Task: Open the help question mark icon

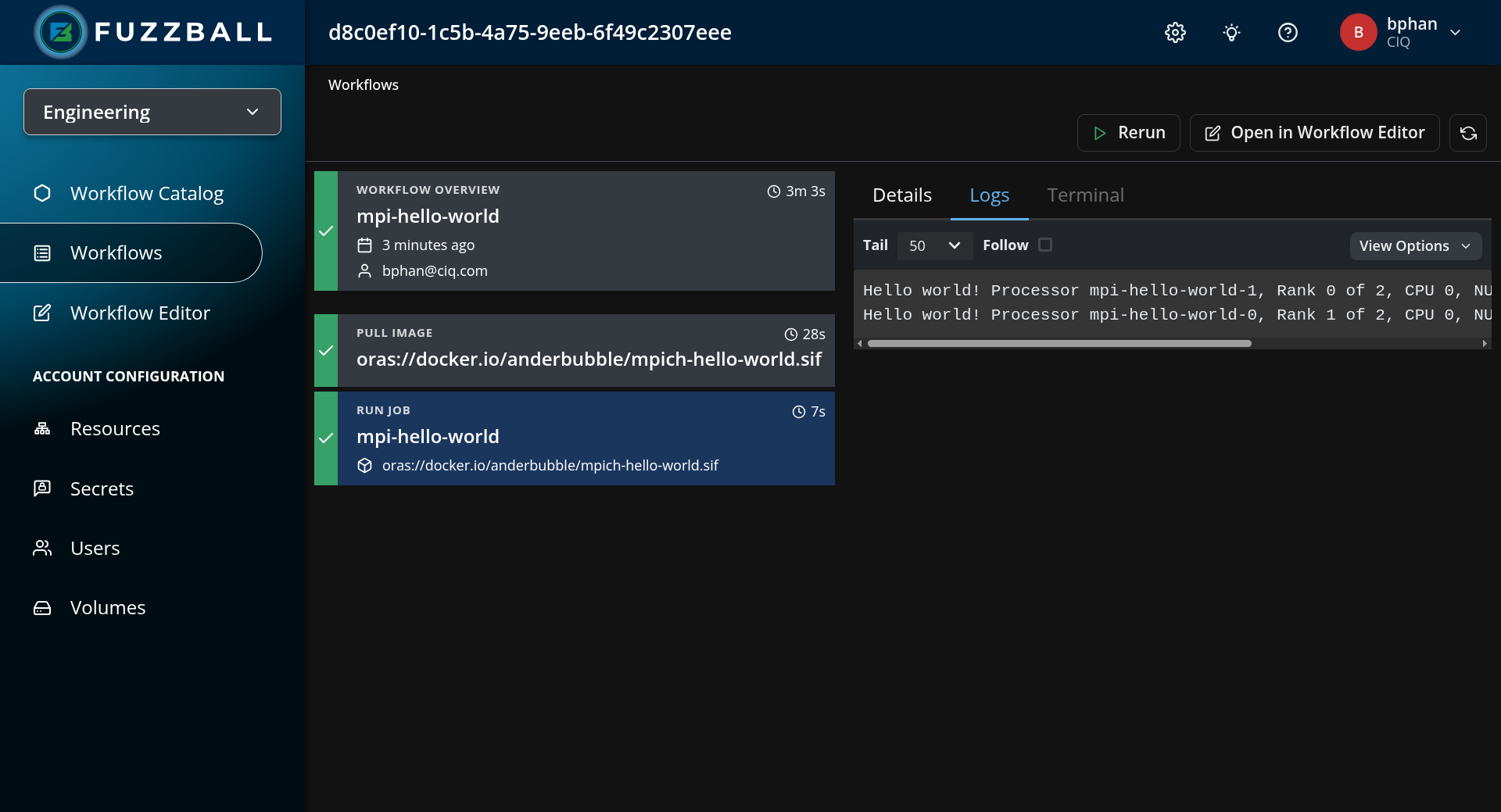Action: click(1288, 32)
